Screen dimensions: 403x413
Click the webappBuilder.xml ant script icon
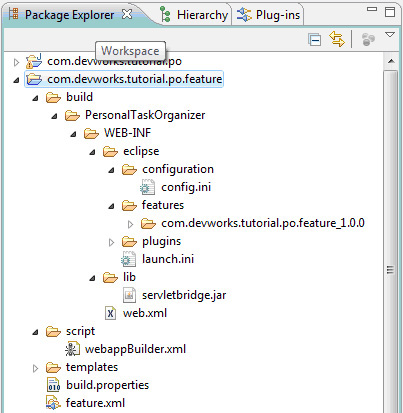72,349
